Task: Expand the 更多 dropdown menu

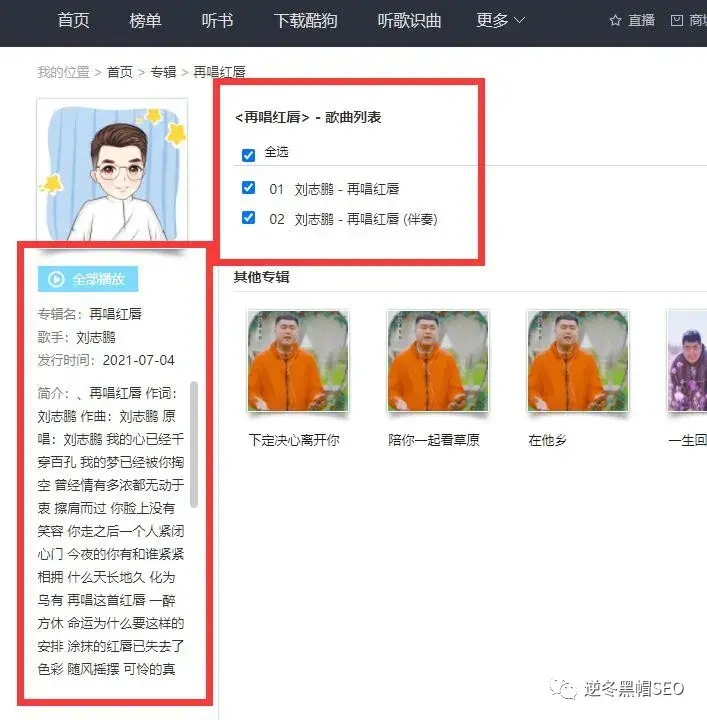Action: point(500,20)
